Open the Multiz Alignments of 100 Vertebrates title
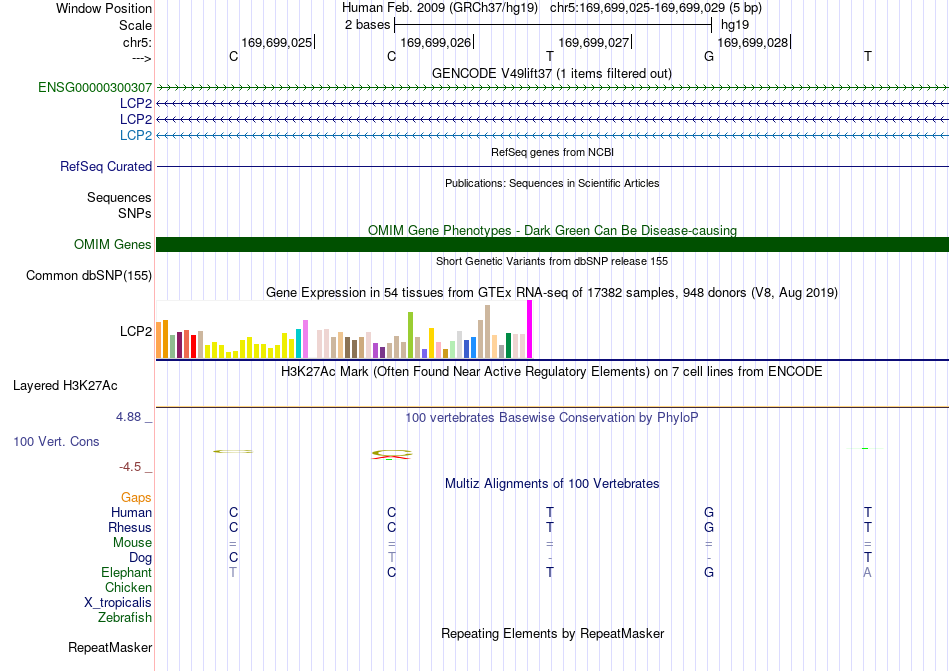The image size is (950, 671). [x=552, y=483]
